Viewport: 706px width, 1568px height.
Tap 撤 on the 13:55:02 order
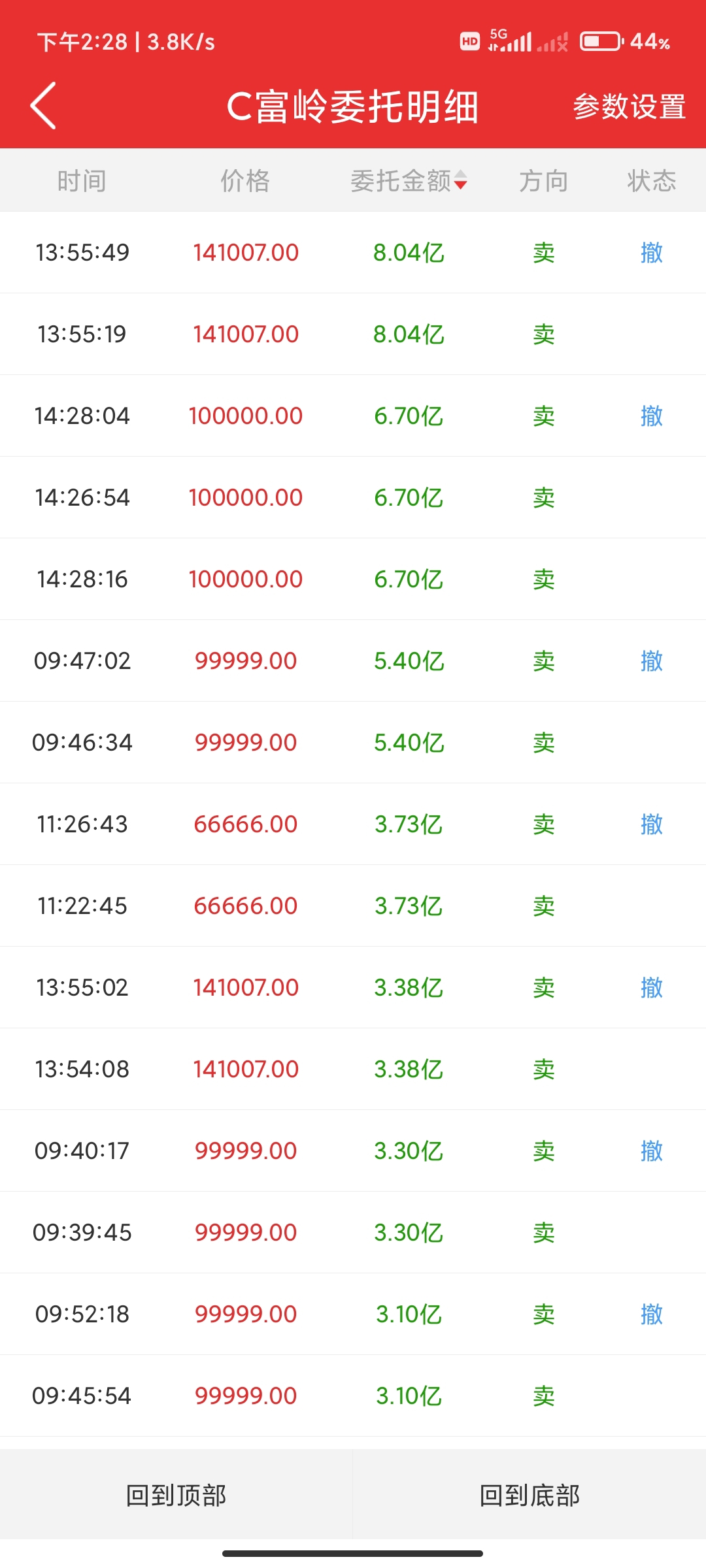(651, 987)
